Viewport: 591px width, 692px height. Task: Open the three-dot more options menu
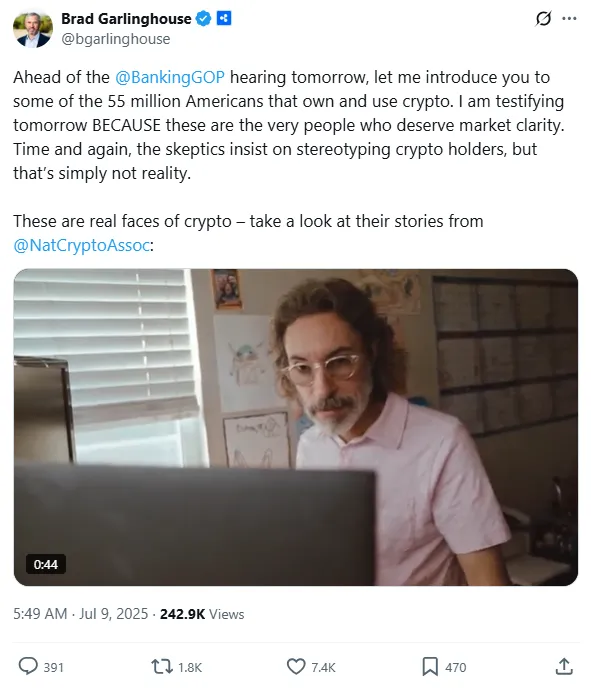569,19
